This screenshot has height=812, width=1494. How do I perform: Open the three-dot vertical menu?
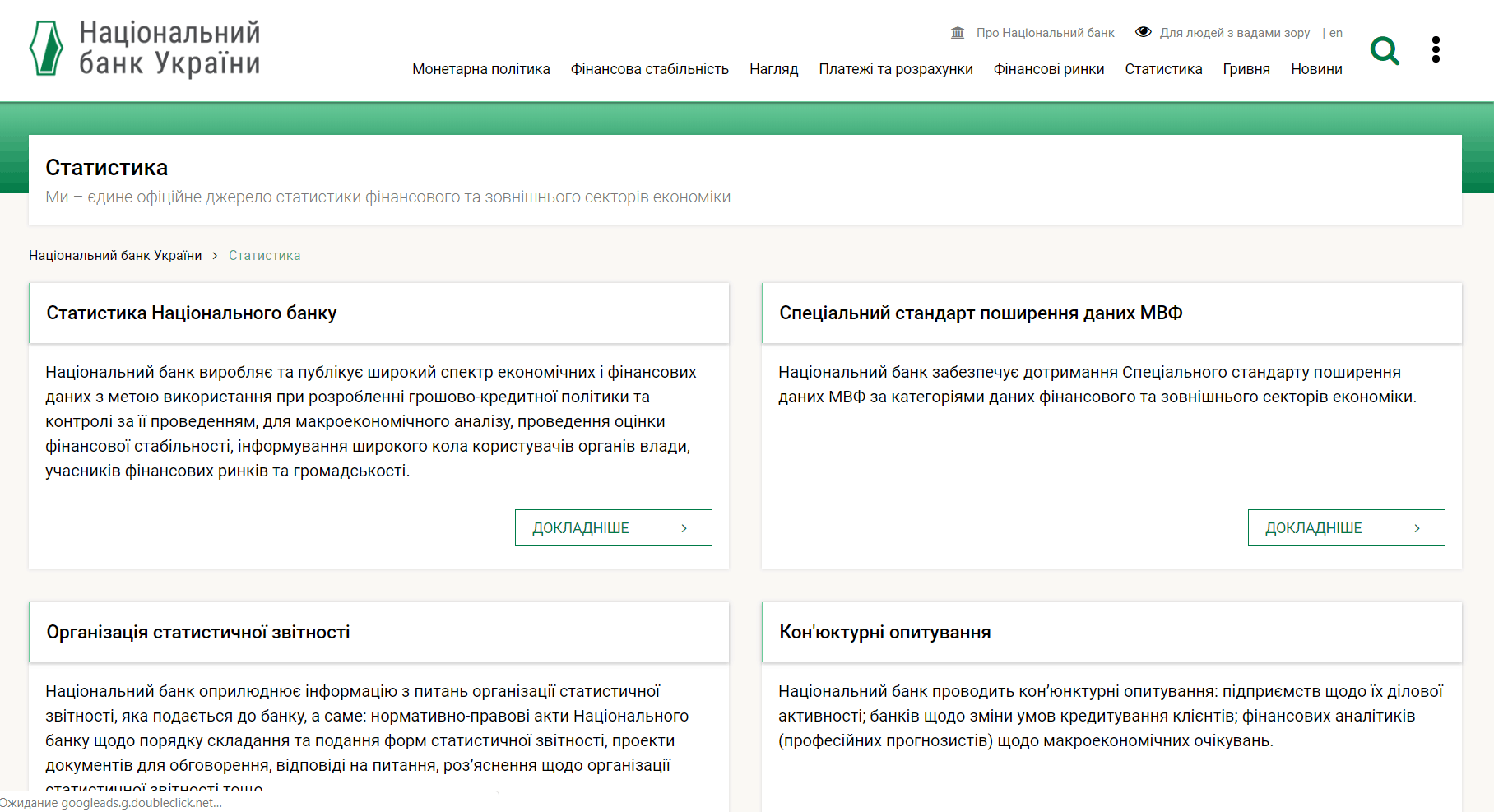point(1436,49)
